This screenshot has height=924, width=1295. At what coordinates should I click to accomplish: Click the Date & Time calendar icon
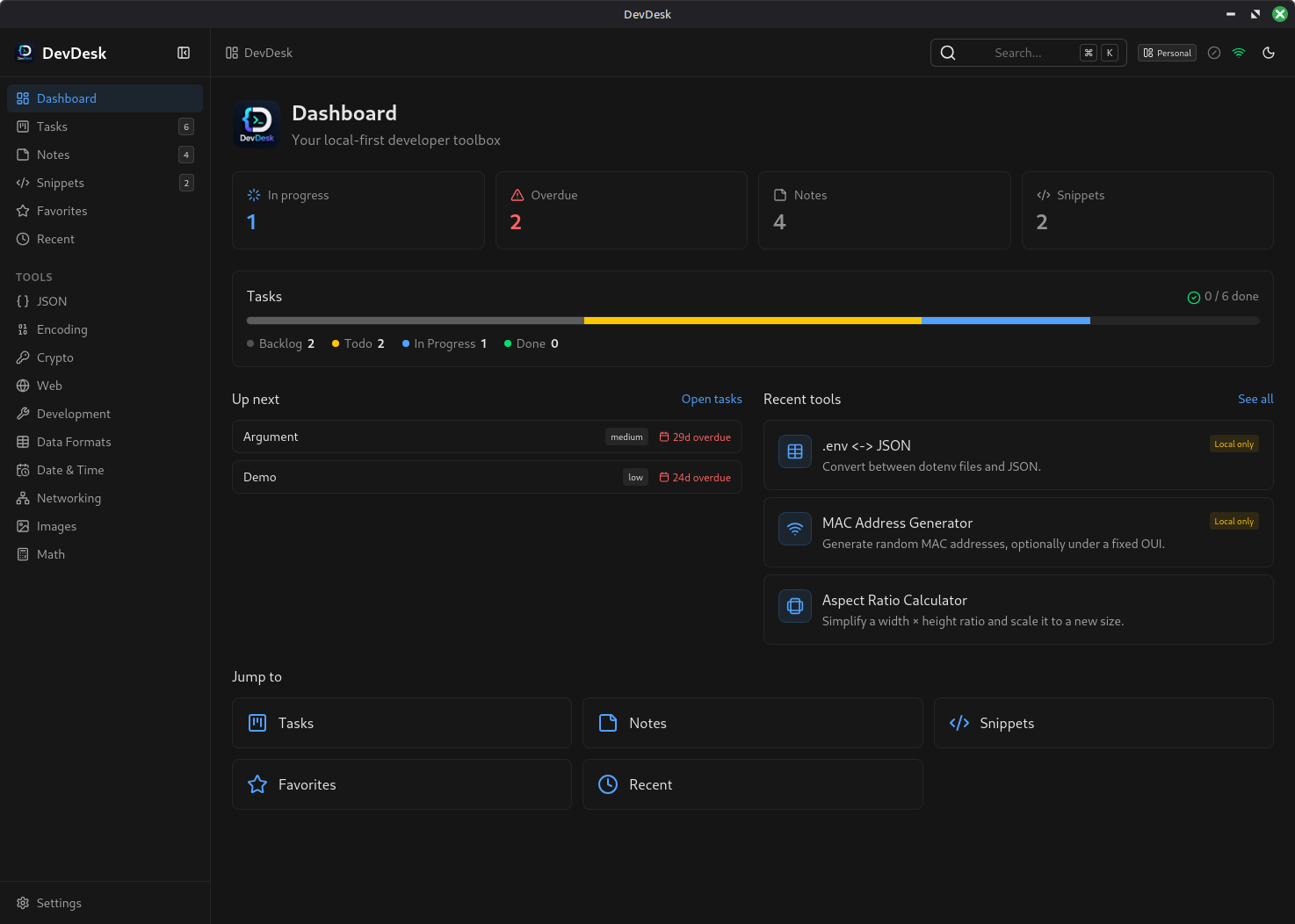point(23,470)
